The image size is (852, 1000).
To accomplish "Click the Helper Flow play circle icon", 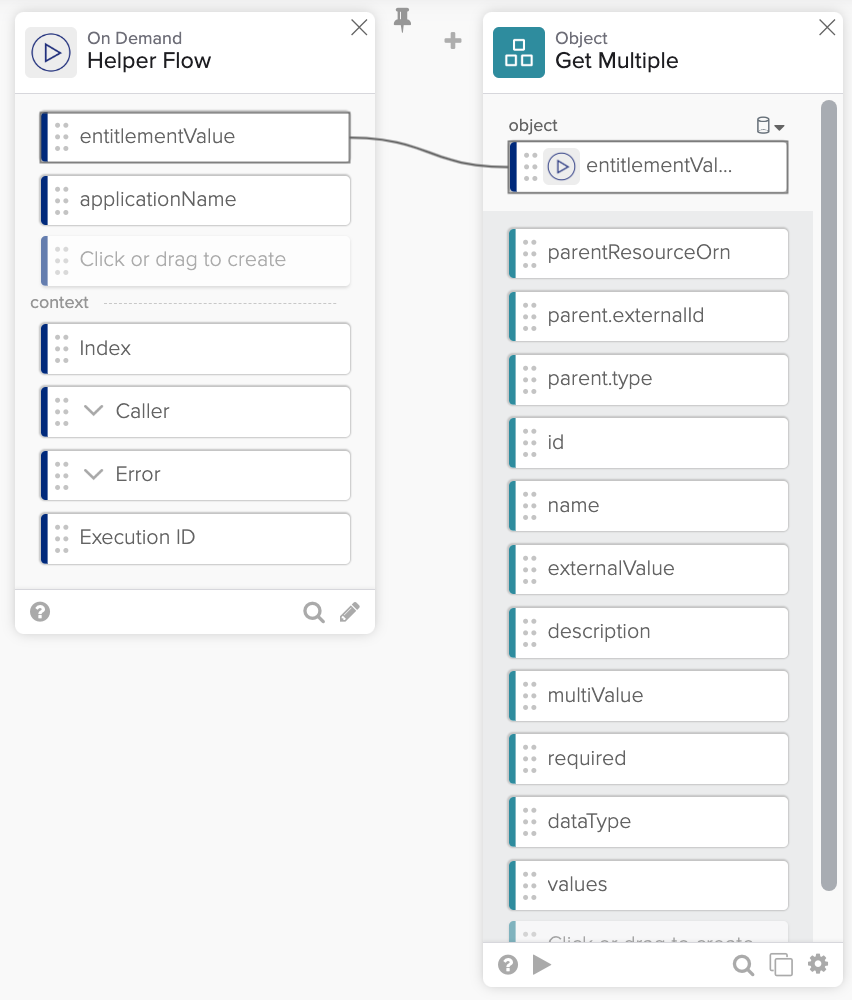I will click(51, 52).
